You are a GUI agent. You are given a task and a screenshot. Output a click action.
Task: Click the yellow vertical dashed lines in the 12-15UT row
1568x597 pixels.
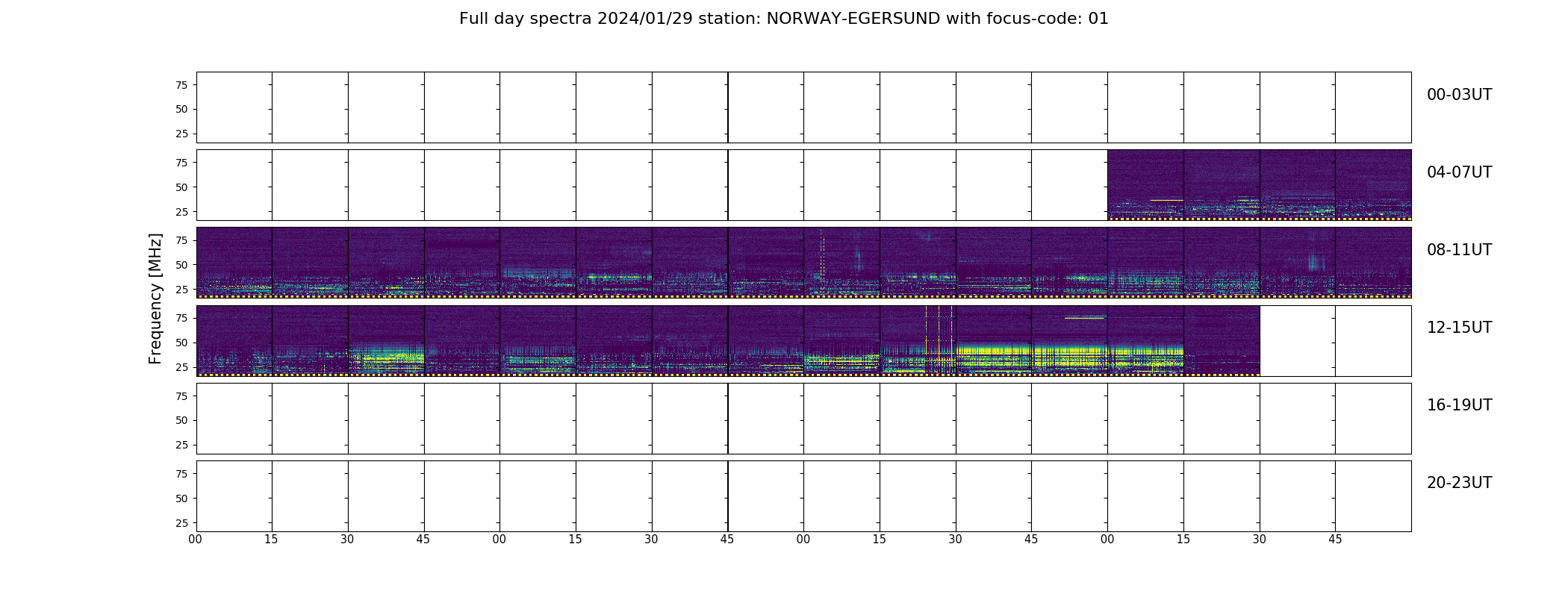(939, 340)
